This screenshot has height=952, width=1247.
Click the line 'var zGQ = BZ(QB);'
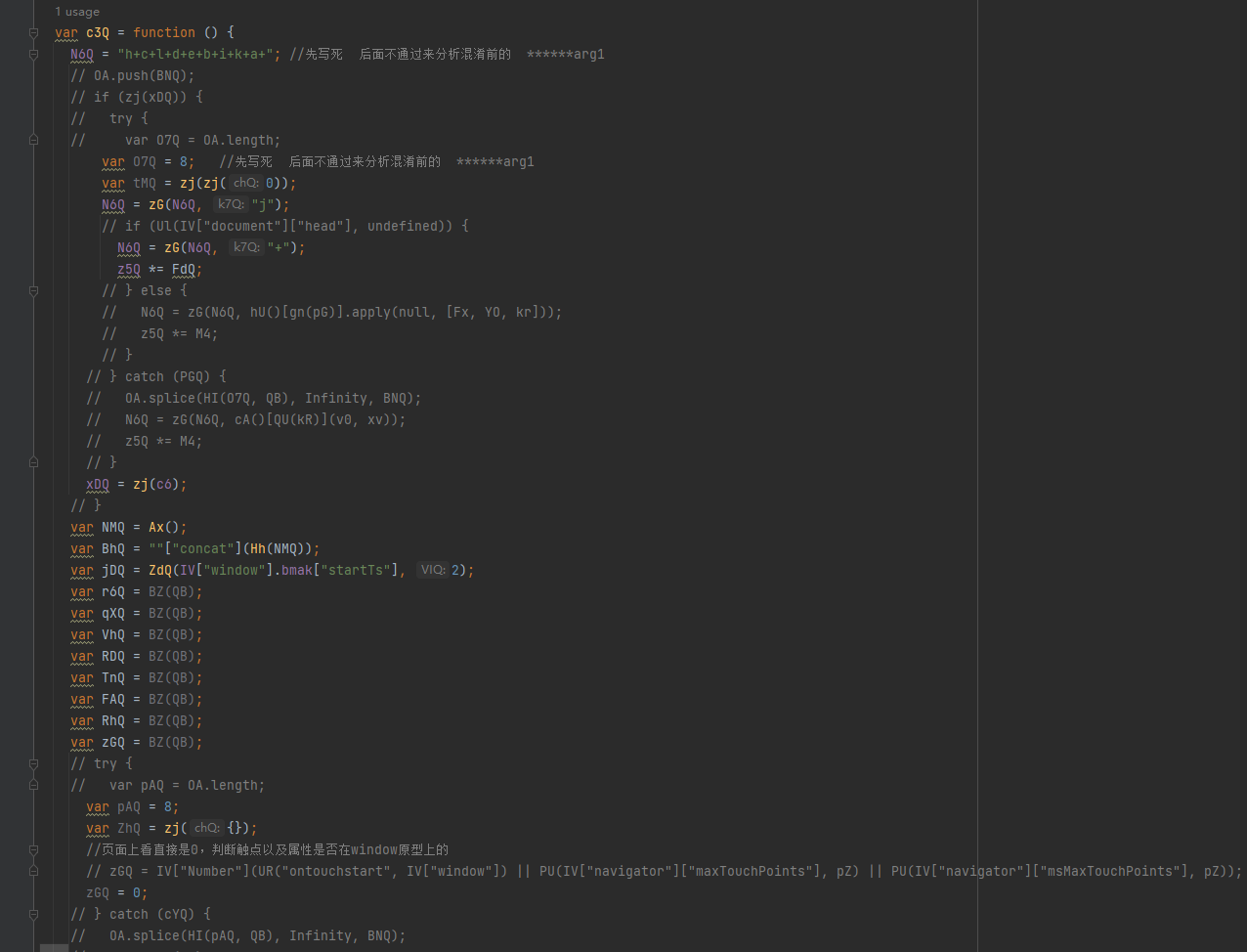(x=137, y=742)
